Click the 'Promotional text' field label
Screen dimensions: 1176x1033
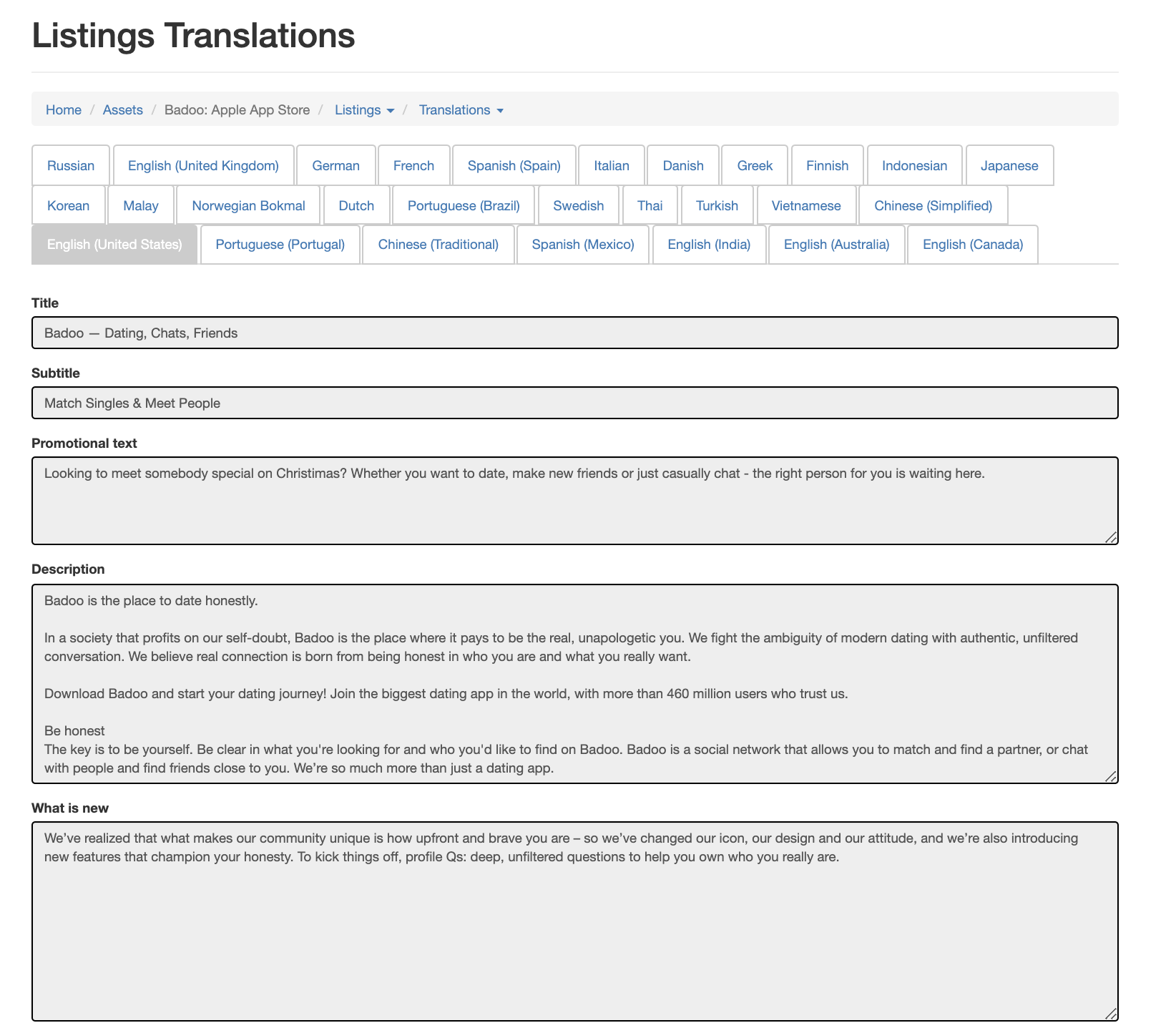[84, 443]
